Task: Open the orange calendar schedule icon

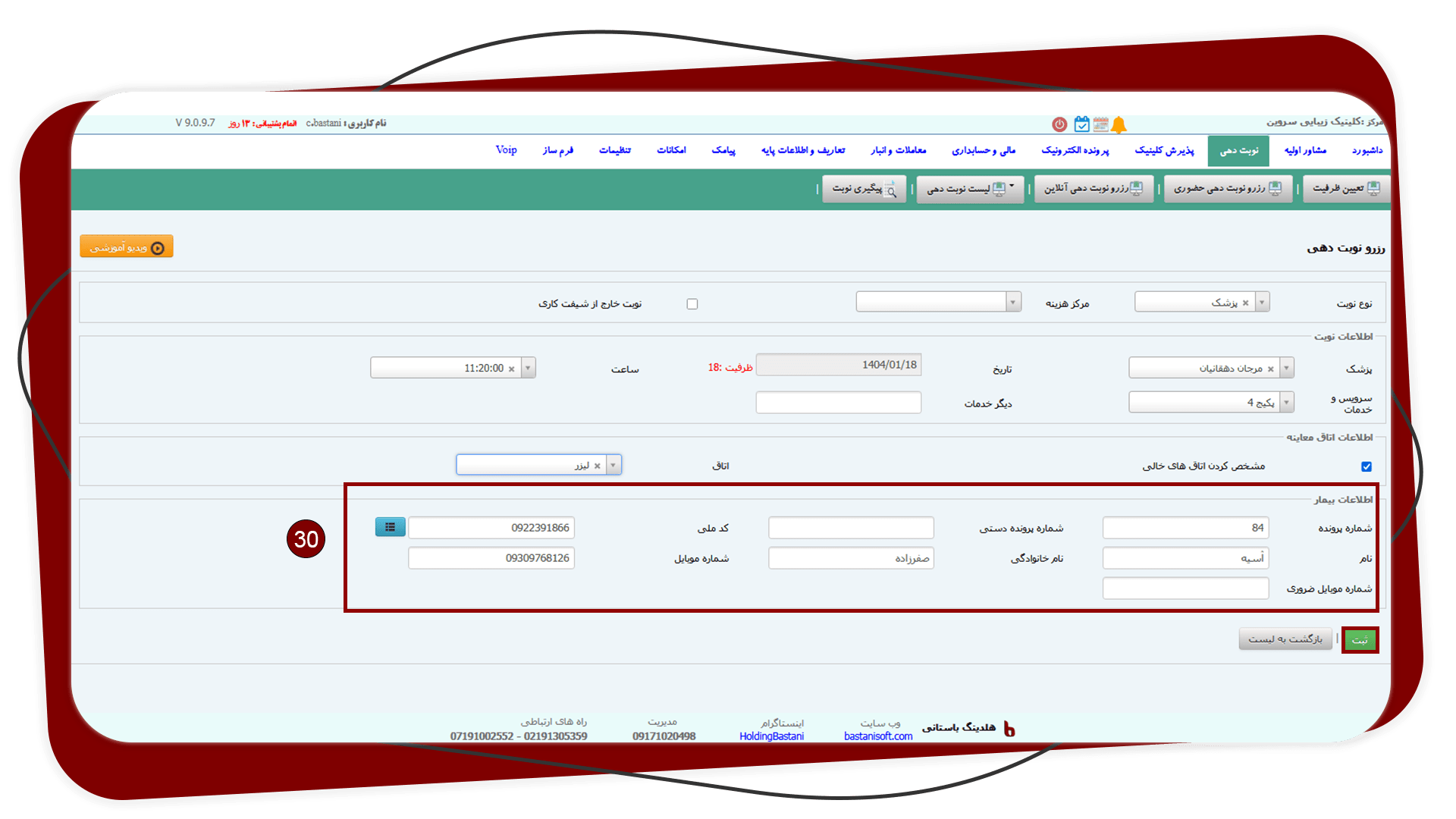Action: 1100,124
